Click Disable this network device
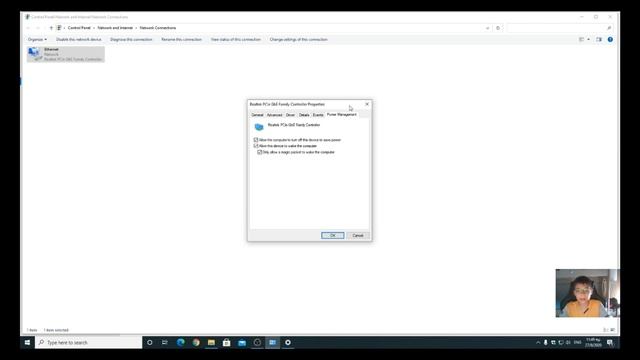 click(x=78, y=40)
